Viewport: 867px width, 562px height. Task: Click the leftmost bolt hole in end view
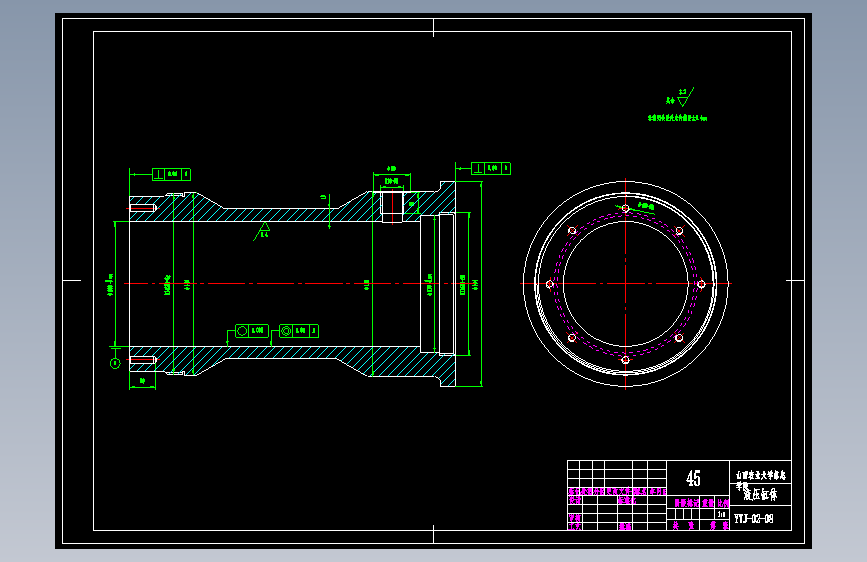point(550,284)
